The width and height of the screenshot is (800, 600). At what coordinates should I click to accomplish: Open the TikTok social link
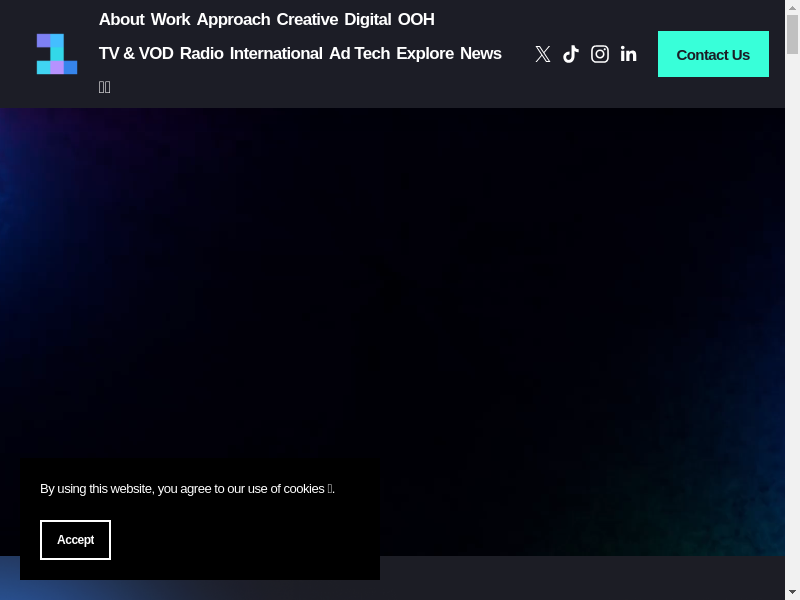point(571,54)
